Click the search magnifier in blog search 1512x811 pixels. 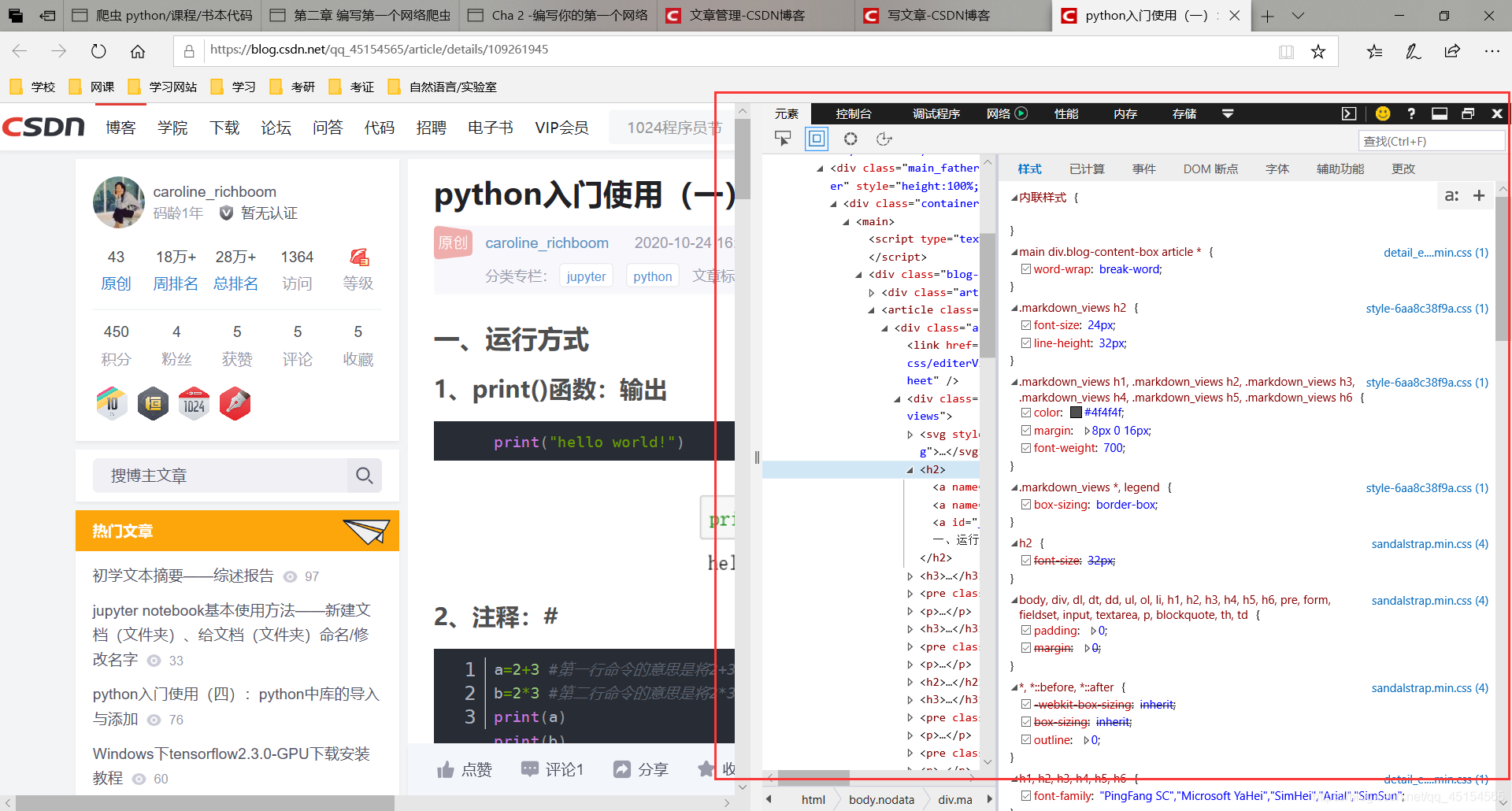[x=364, y=476]
